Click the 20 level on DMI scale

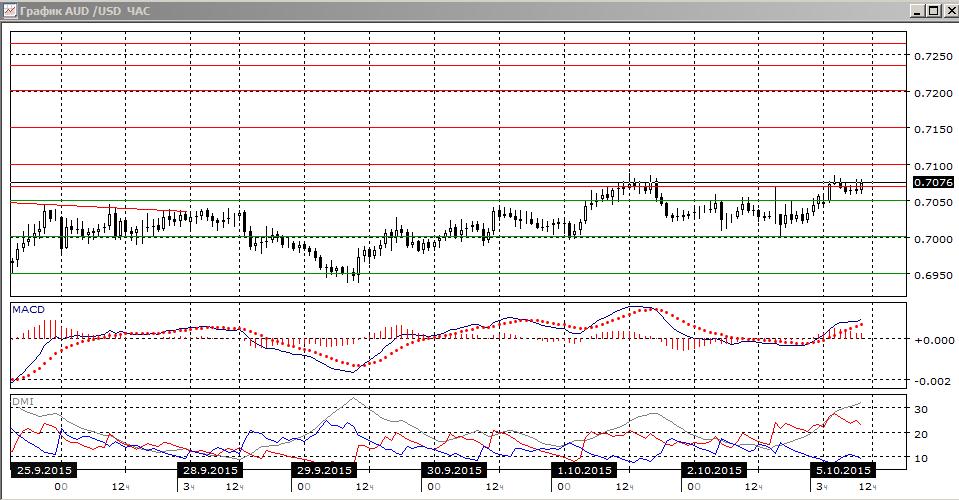(x=921, y=435)
